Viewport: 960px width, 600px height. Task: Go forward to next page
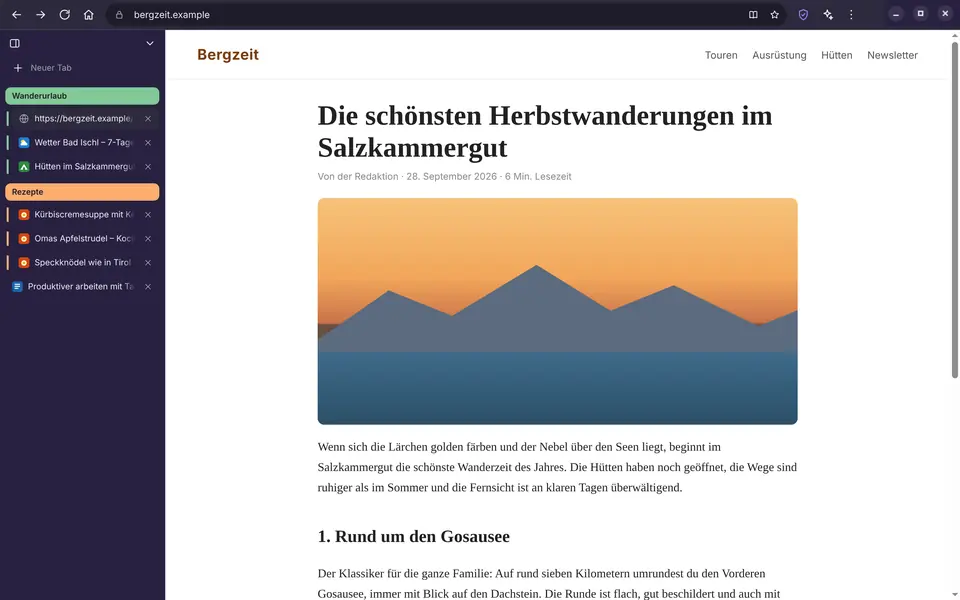pyautogui.click(x=40, y=15)
